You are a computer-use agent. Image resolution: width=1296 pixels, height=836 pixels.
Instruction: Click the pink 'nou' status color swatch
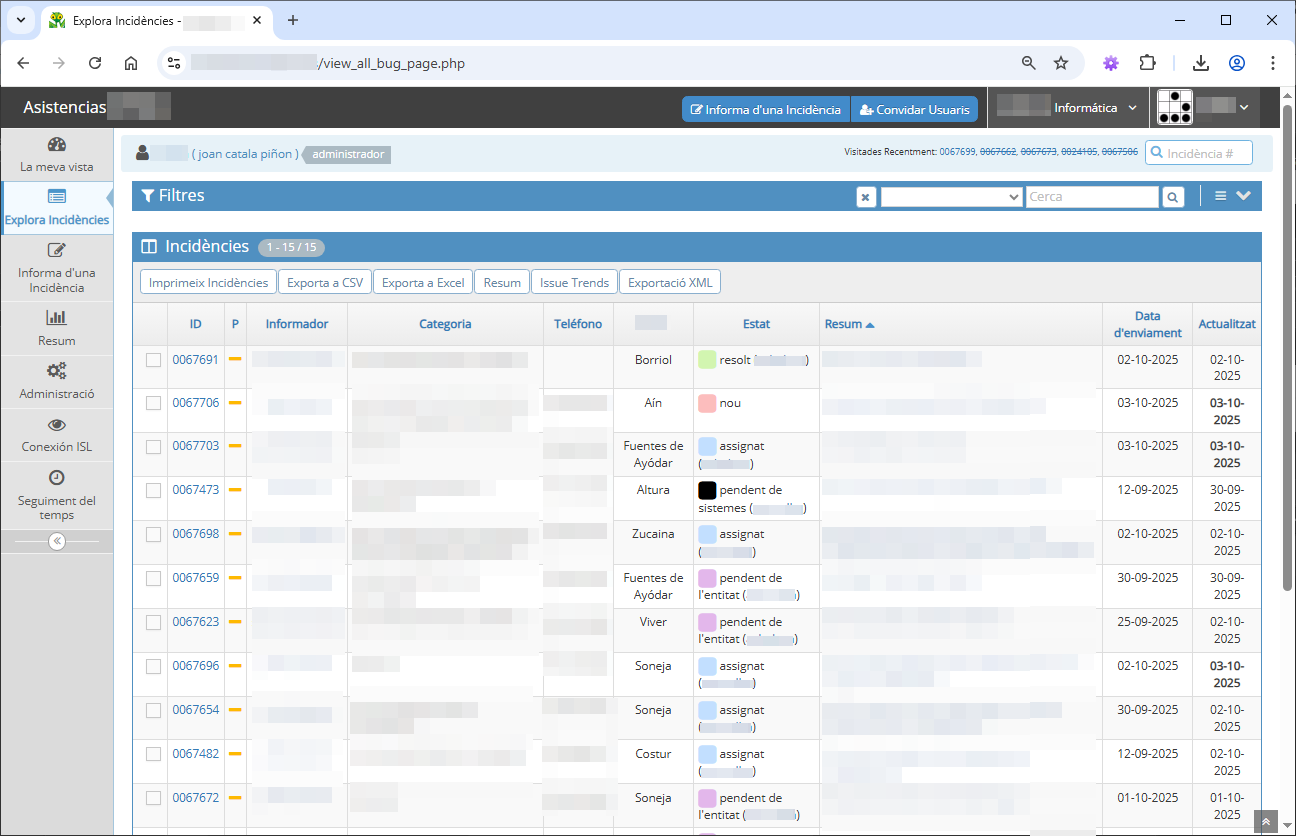[x=707, y=403]
